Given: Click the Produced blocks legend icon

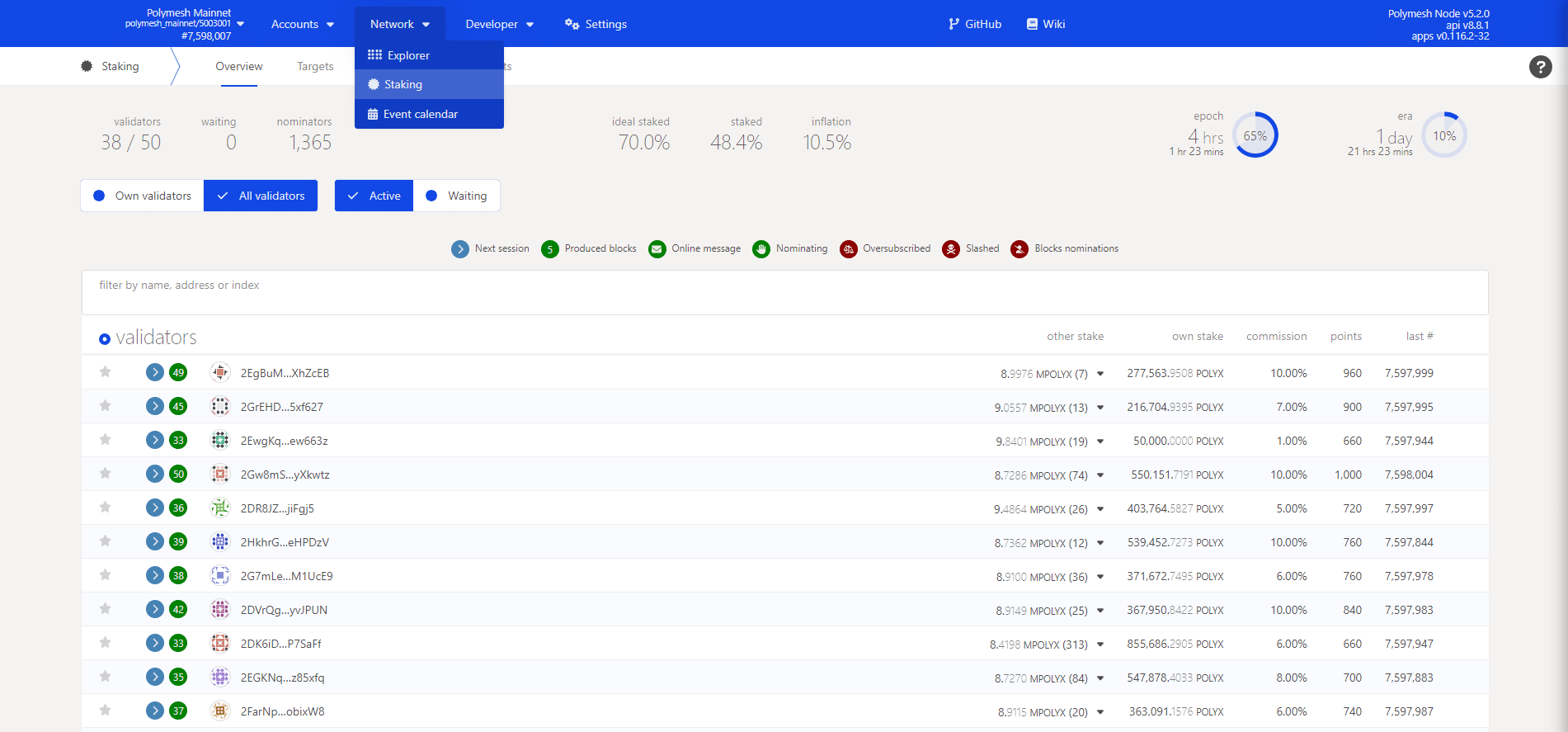Looking at the screenshot, I should point(550,249).
